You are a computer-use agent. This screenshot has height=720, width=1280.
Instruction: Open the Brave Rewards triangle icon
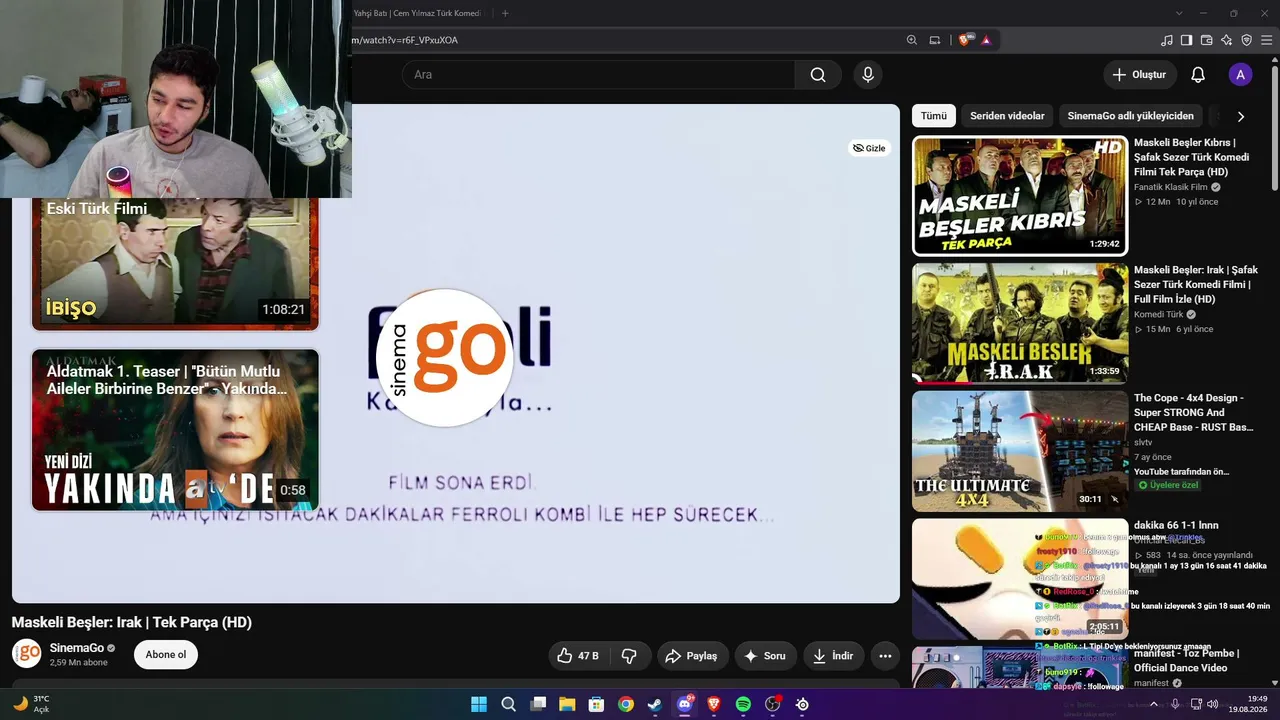click(986, 40)
